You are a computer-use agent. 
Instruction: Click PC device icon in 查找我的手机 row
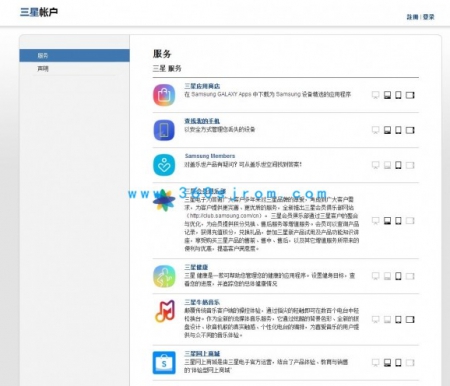point(387,130)
